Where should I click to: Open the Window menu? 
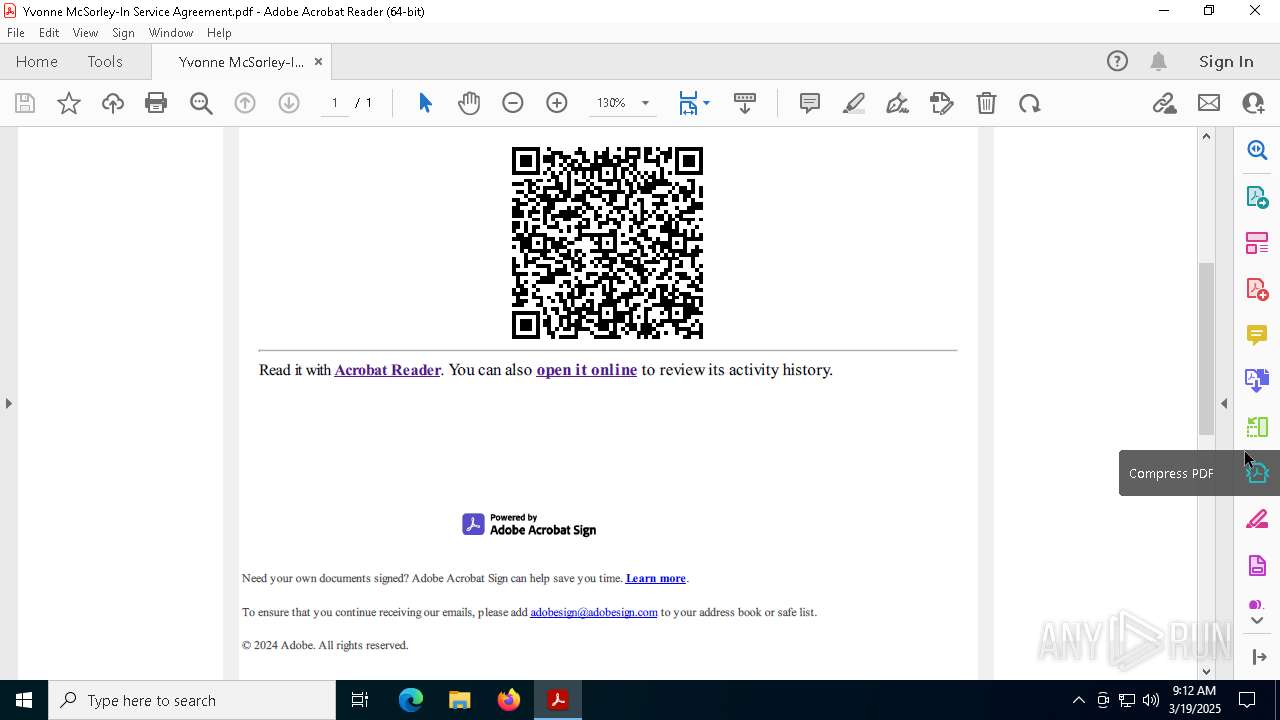pos(171,33)
